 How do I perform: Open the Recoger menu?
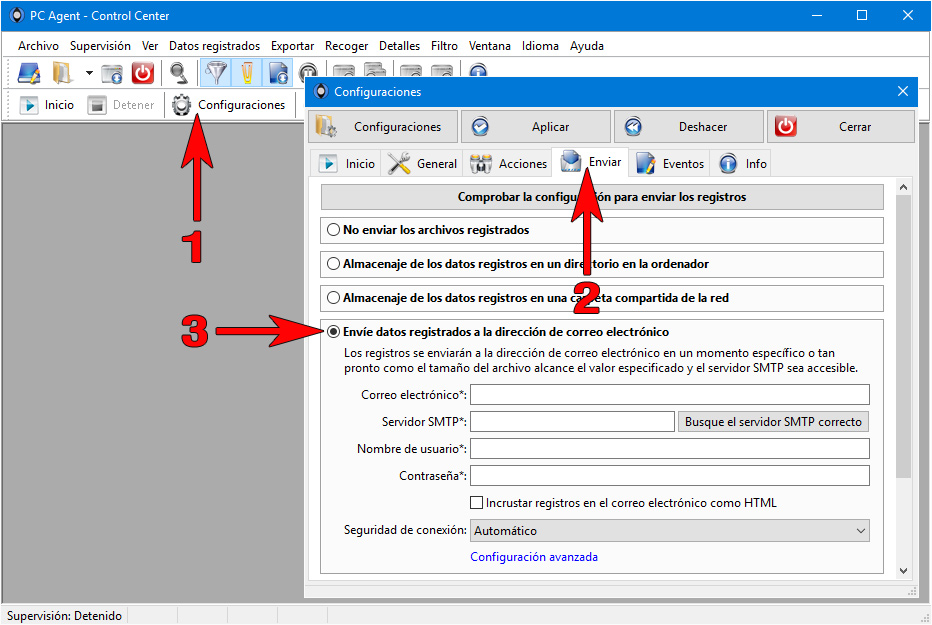click(x=347, y=46)
